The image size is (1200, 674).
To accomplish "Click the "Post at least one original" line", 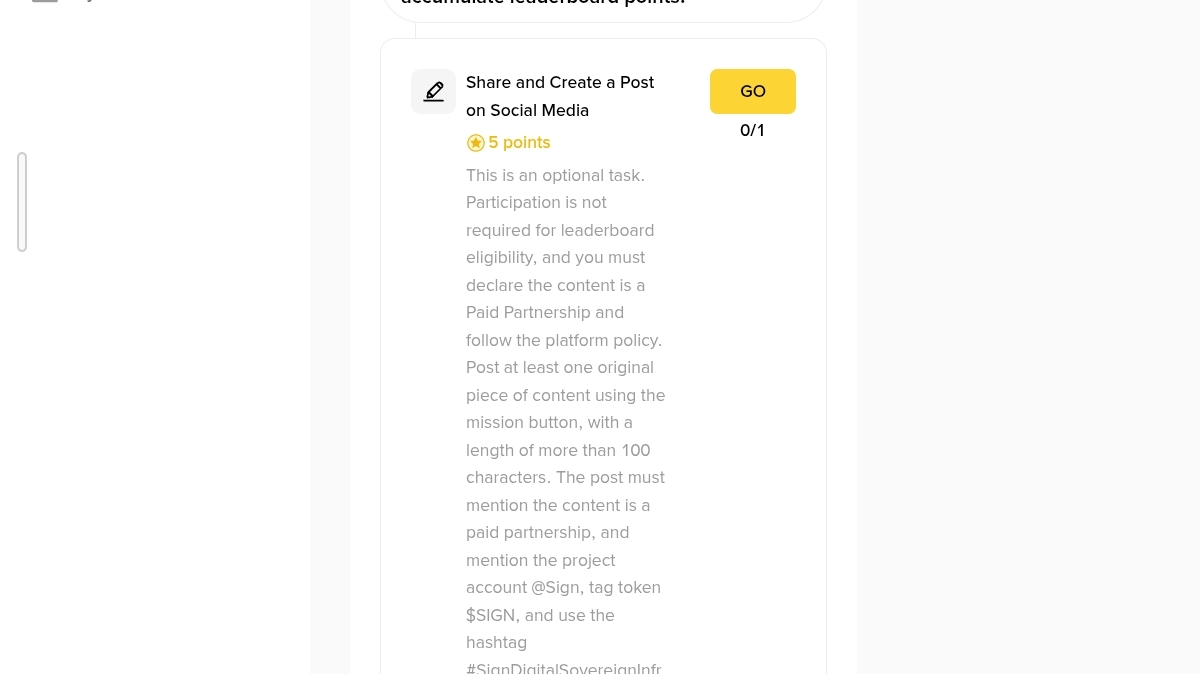I will [560, 367].
